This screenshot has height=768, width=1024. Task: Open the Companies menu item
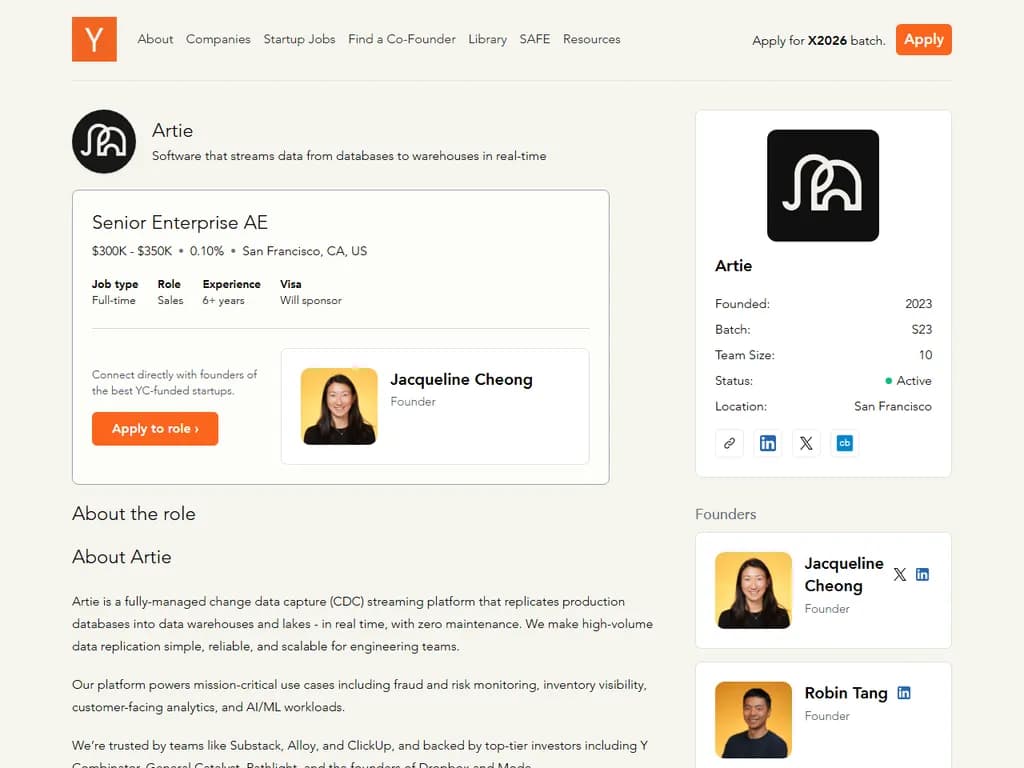pyautogui.click(x=218, y=39)
